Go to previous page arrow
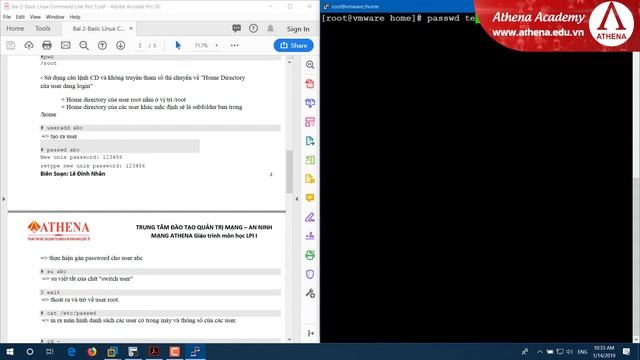This screenshot has height=360, width=640. click(102, 45)
